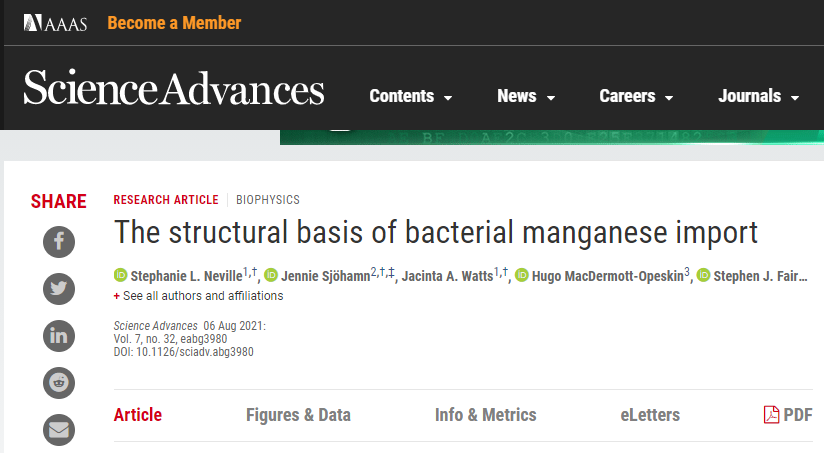Share article on Facebook icon

pos(59,241)
